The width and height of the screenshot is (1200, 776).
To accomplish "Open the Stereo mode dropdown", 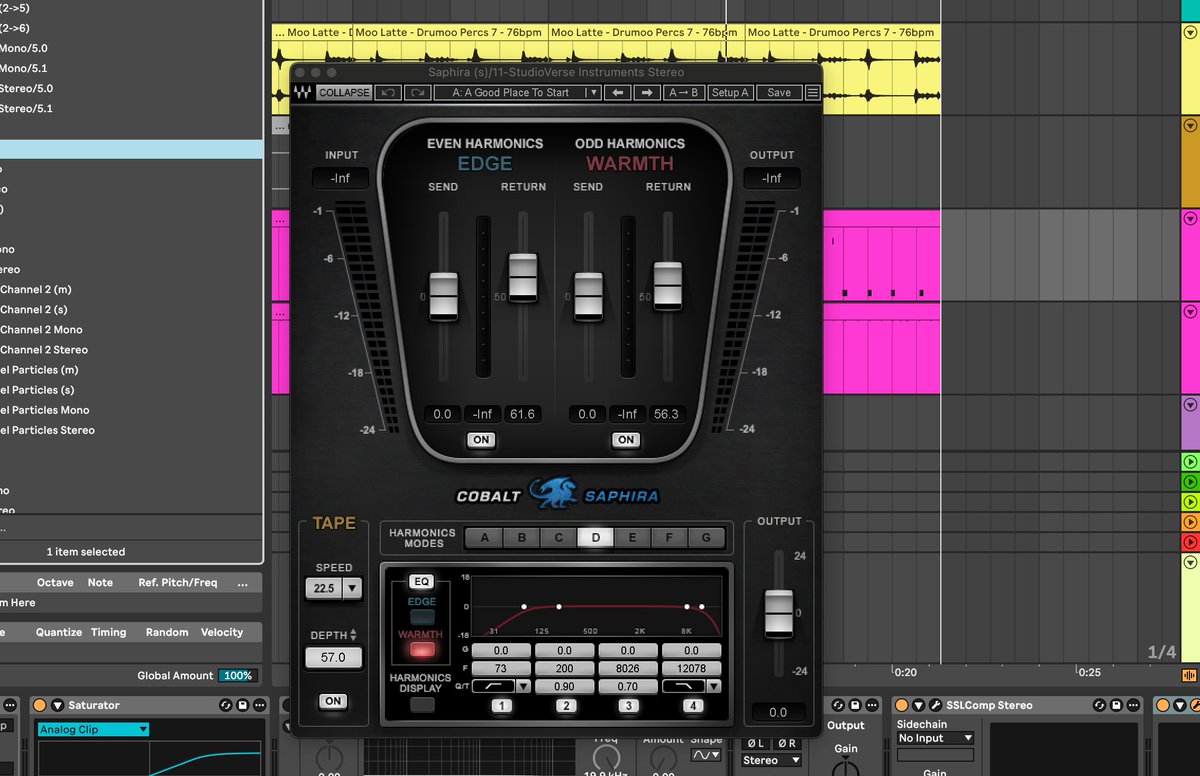I will 772,760.
